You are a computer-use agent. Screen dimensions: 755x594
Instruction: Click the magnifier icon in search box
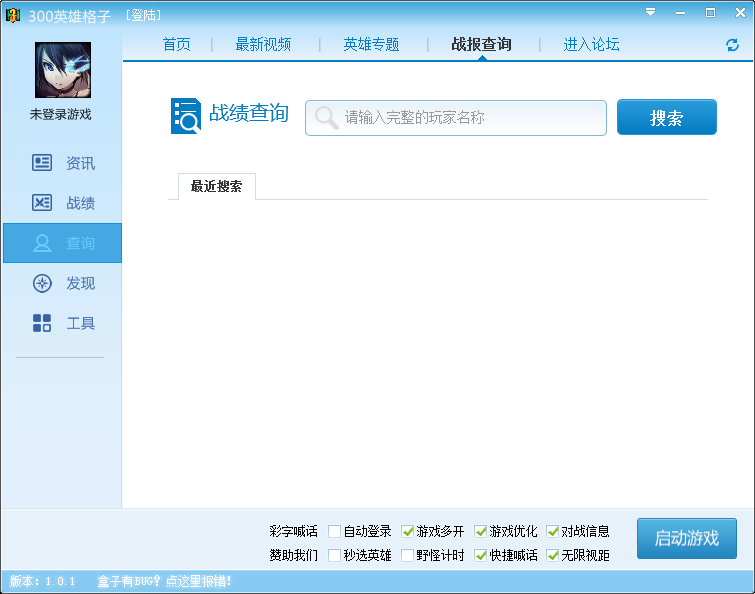click(326, 118)
